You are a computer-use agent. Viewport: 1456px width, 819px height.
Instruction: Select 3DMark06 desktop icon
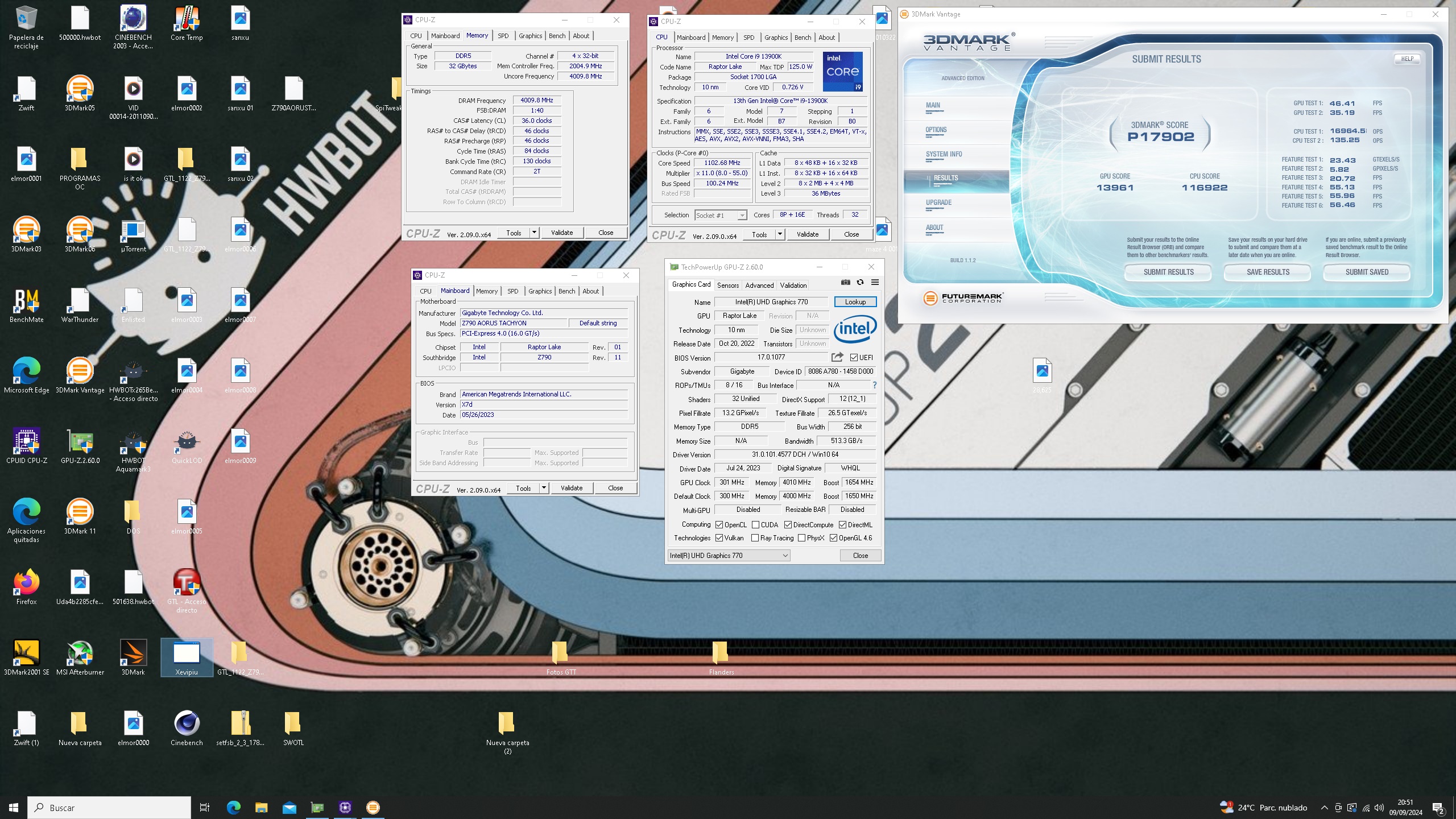(x=80, y=235)
